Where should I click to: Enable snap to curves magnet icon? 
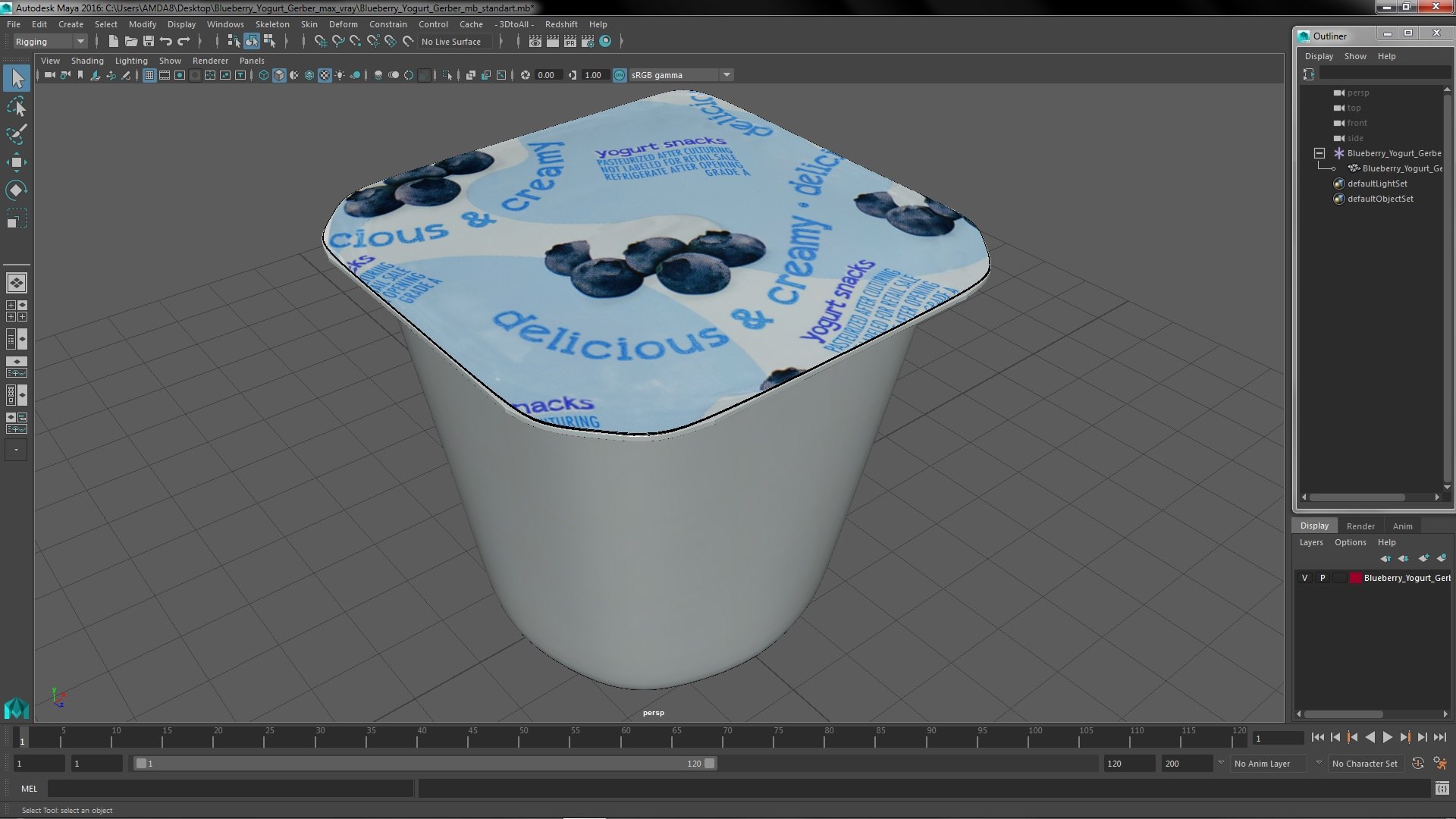click(338, 42)
